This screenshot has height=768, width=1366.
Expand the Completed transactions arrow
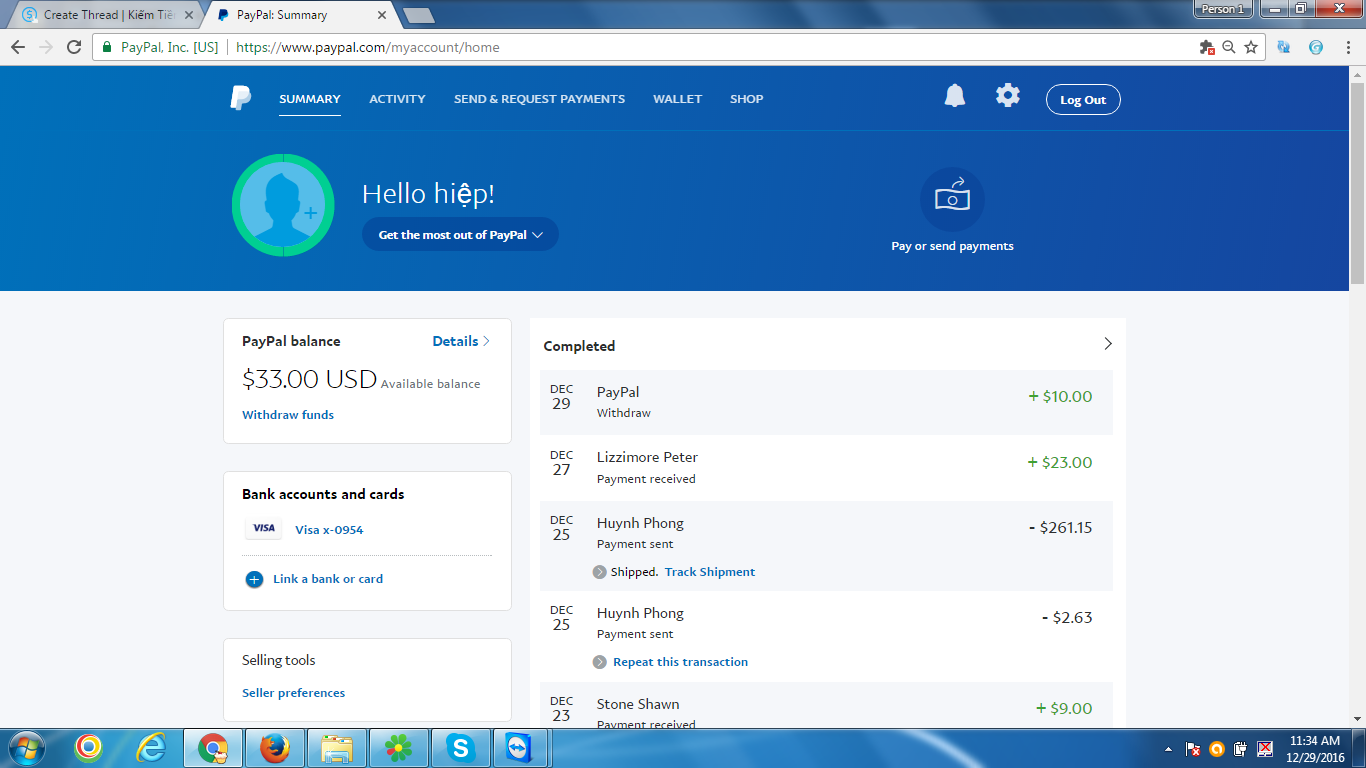1107,344
